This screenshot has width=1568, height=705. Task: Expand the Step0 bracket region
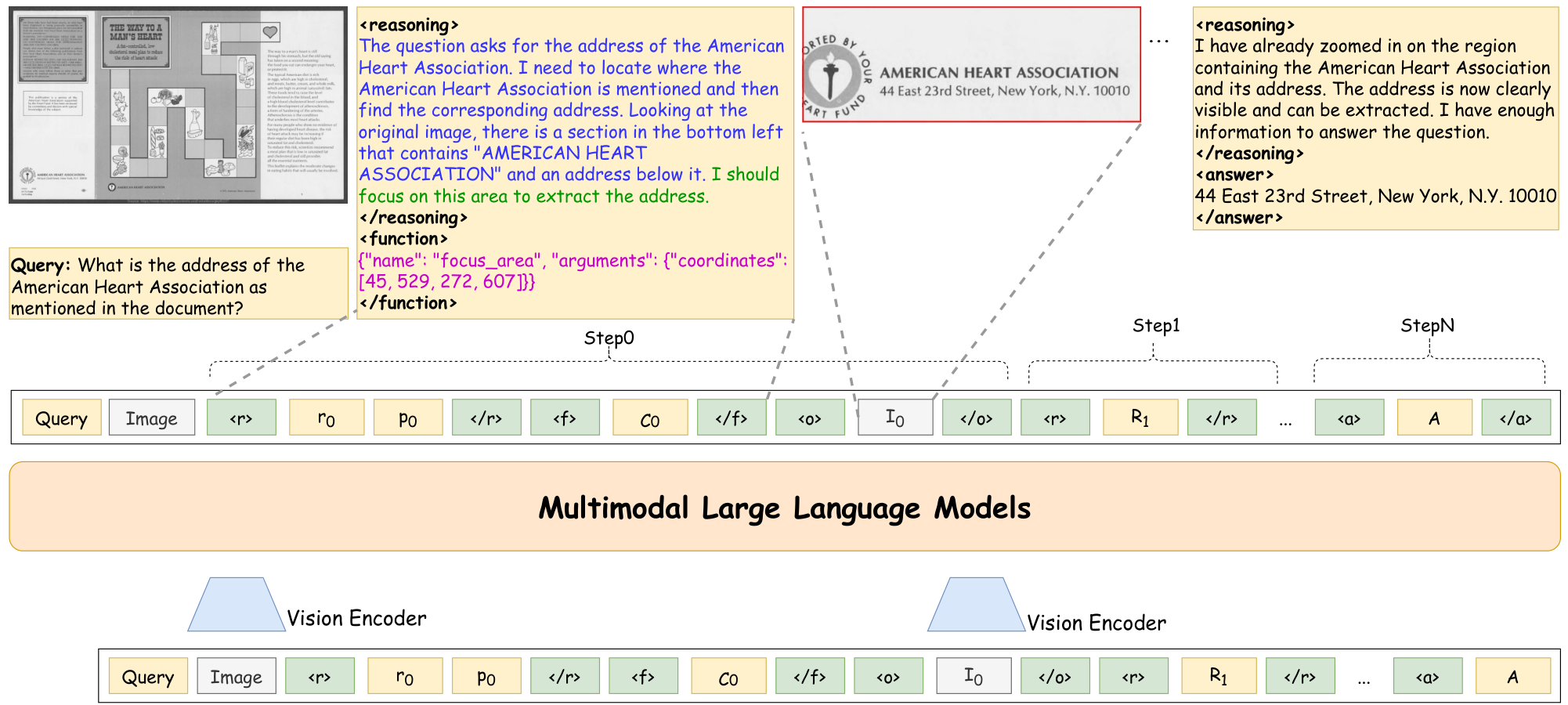(609, 362)
